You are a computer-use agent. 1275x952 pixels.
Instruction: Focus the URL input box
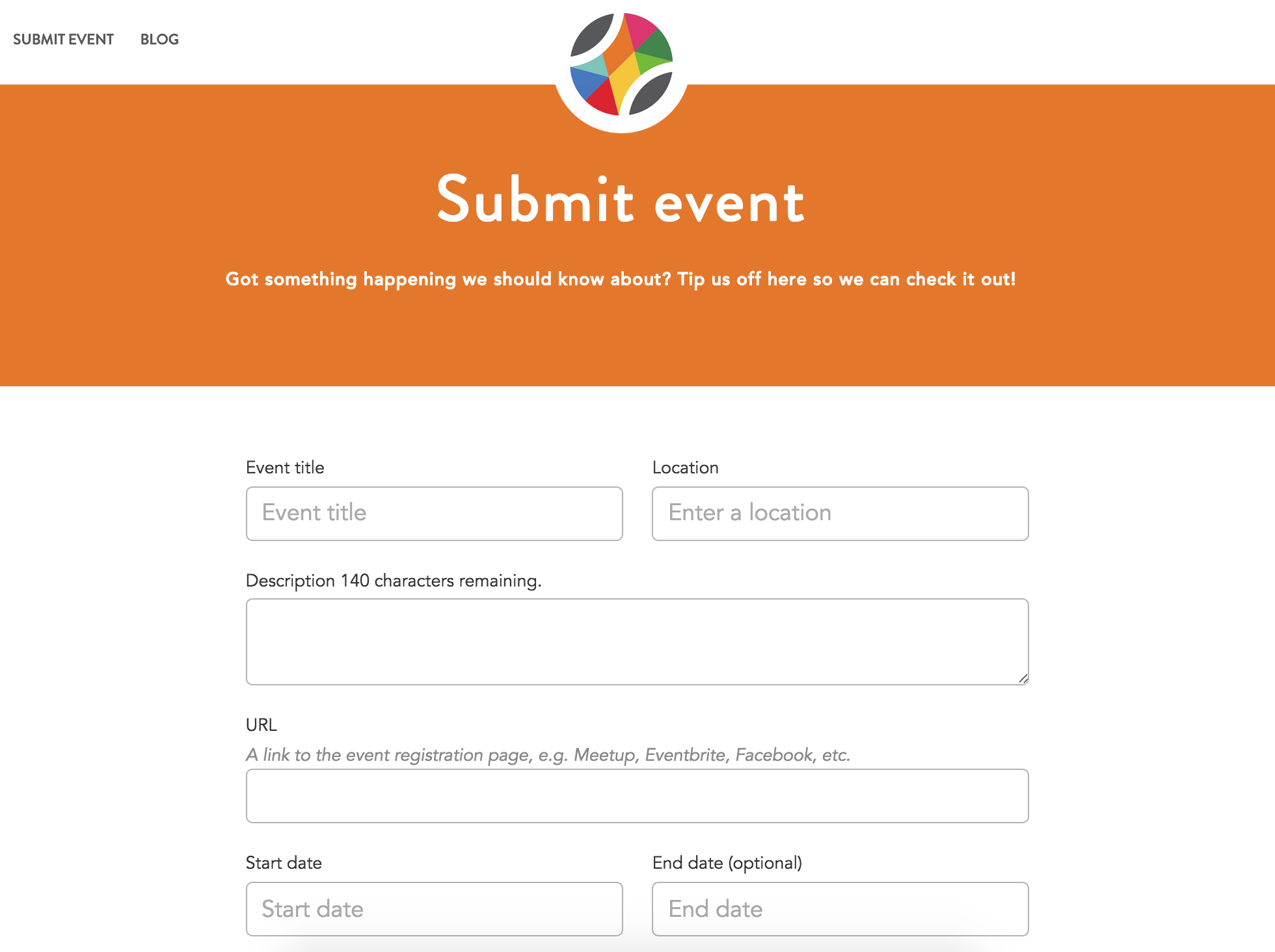pyautogui.click(x=637, y=796)
